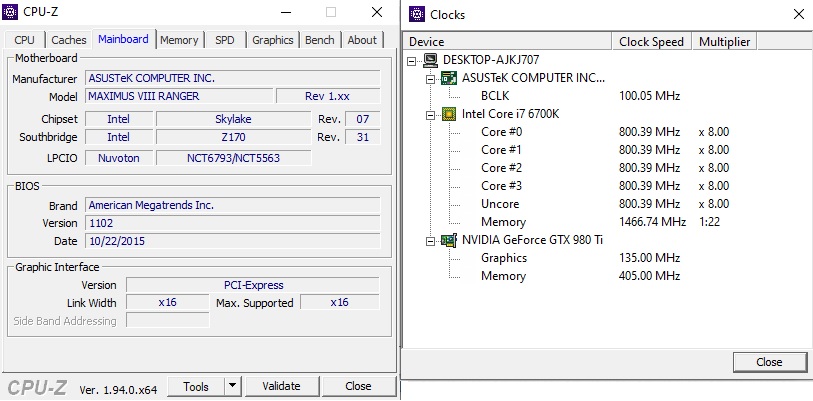Click the Southbridge Rev. 31 field
813x401 pixels.
click(362, 137)
